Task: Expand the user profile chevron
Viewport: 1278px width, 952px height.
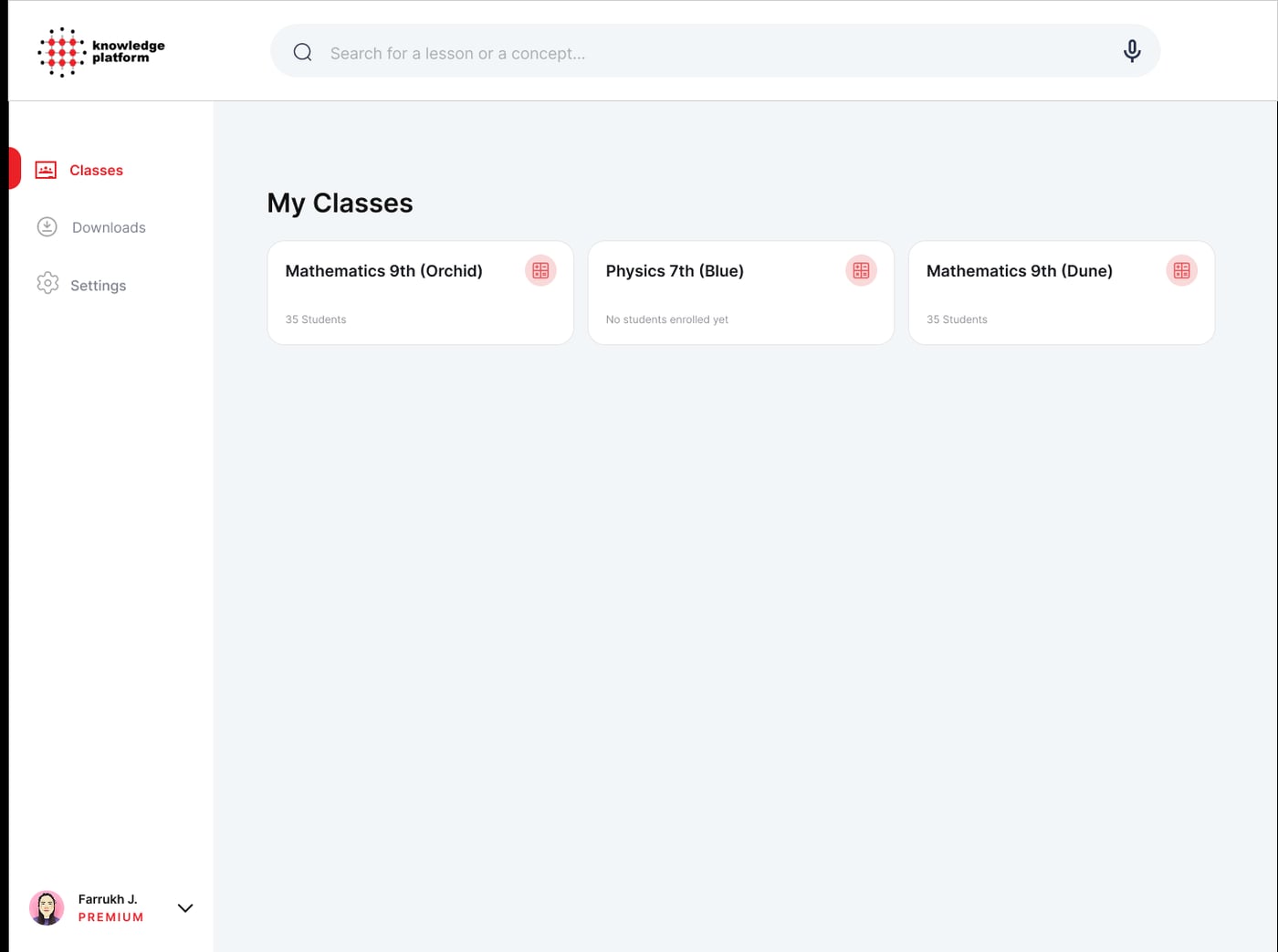Action: coord(185,908)
